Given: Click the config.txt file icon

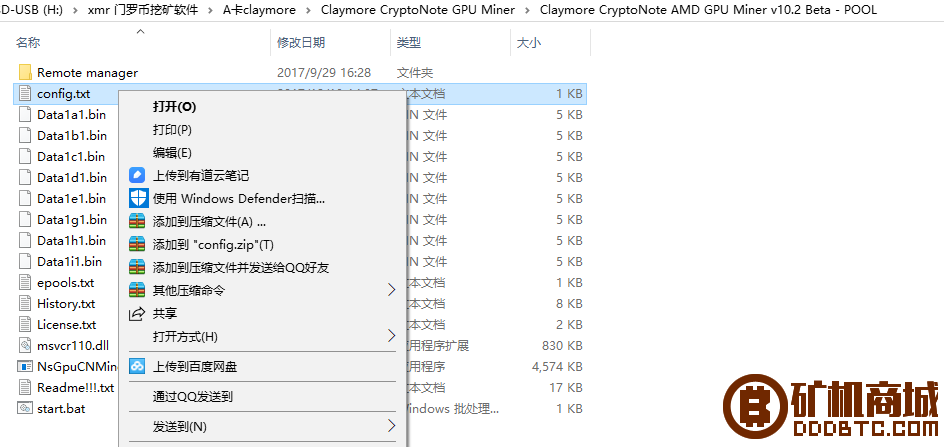Looking at the screenshot, I should 25,93.
